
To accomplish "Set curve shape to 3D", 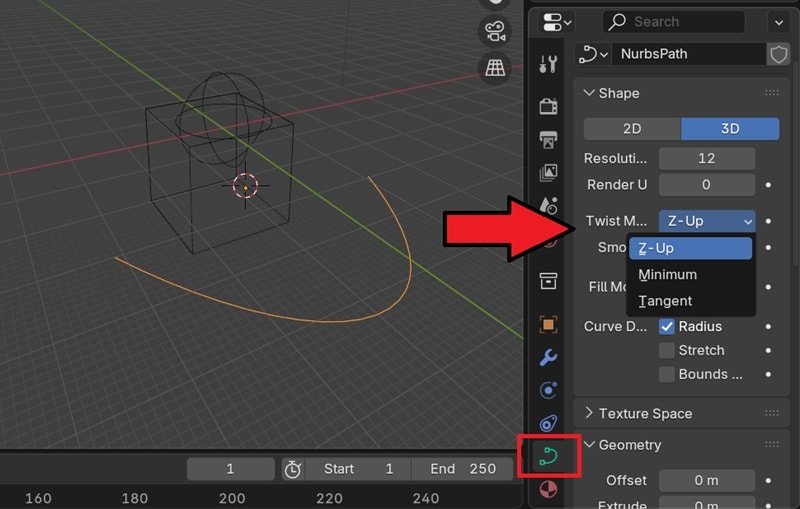I will coord(730,129).
